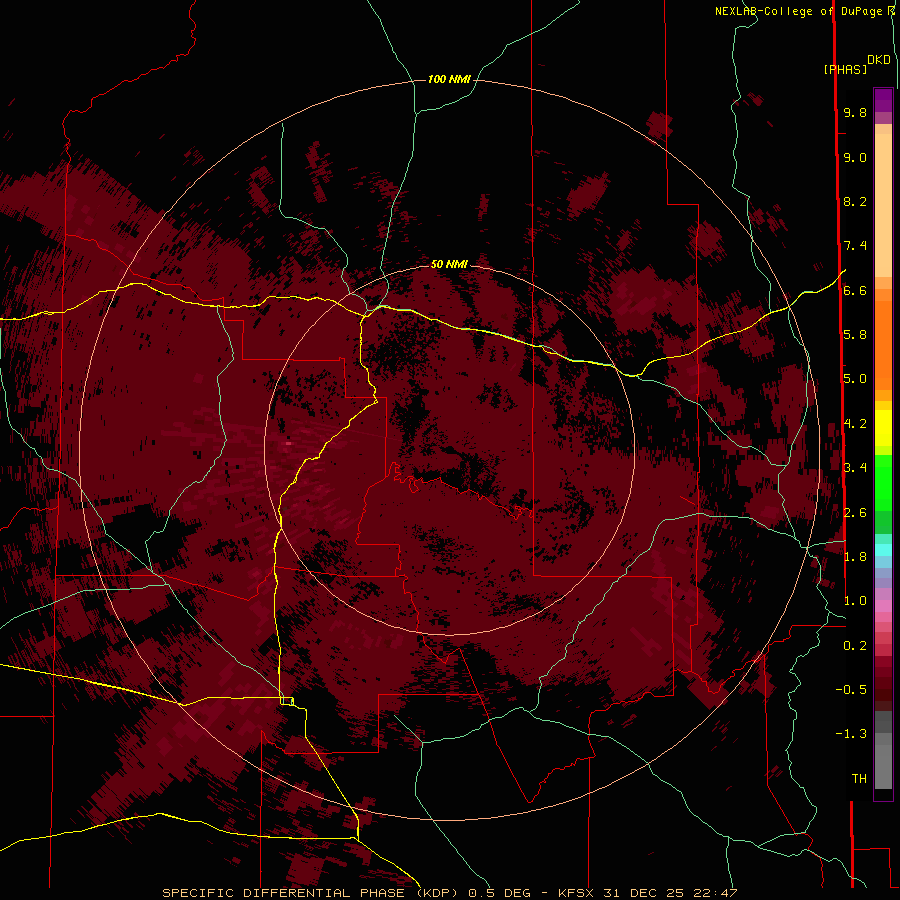This screenshot has width=900, height=900.
Task: Click the 2.6 value on color scale
Action: coord(855,513)
